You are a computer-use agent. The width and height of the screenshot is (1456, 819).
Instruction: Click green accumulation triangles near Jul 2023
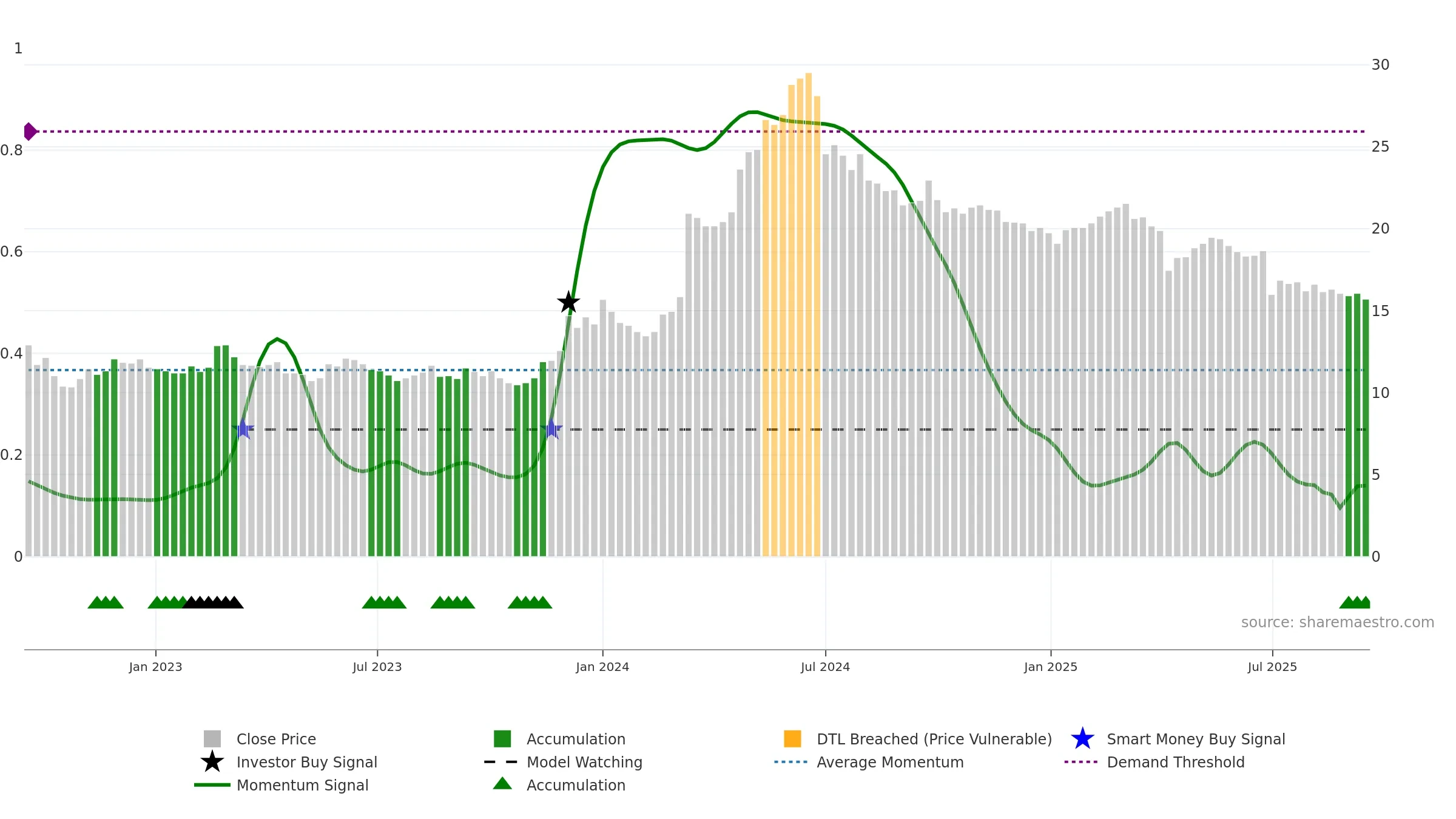tap(384, 602)
